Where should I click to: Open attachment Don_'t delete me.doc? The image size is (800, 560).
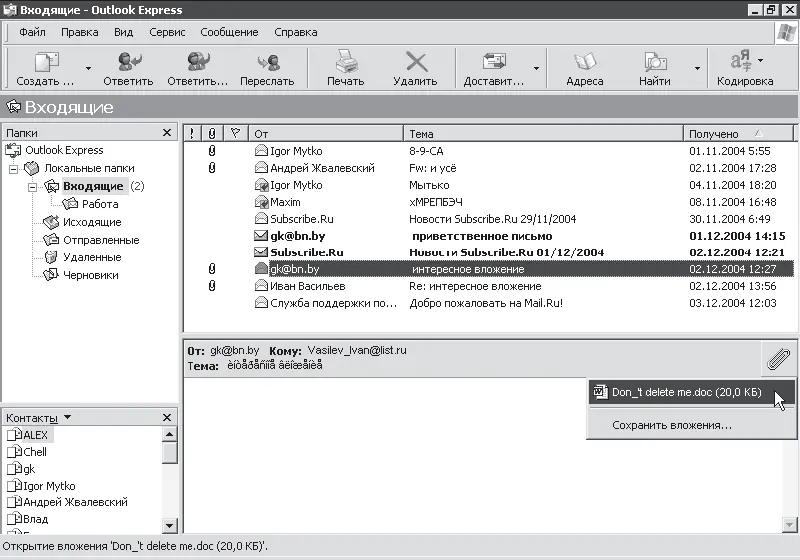point(686,393)
